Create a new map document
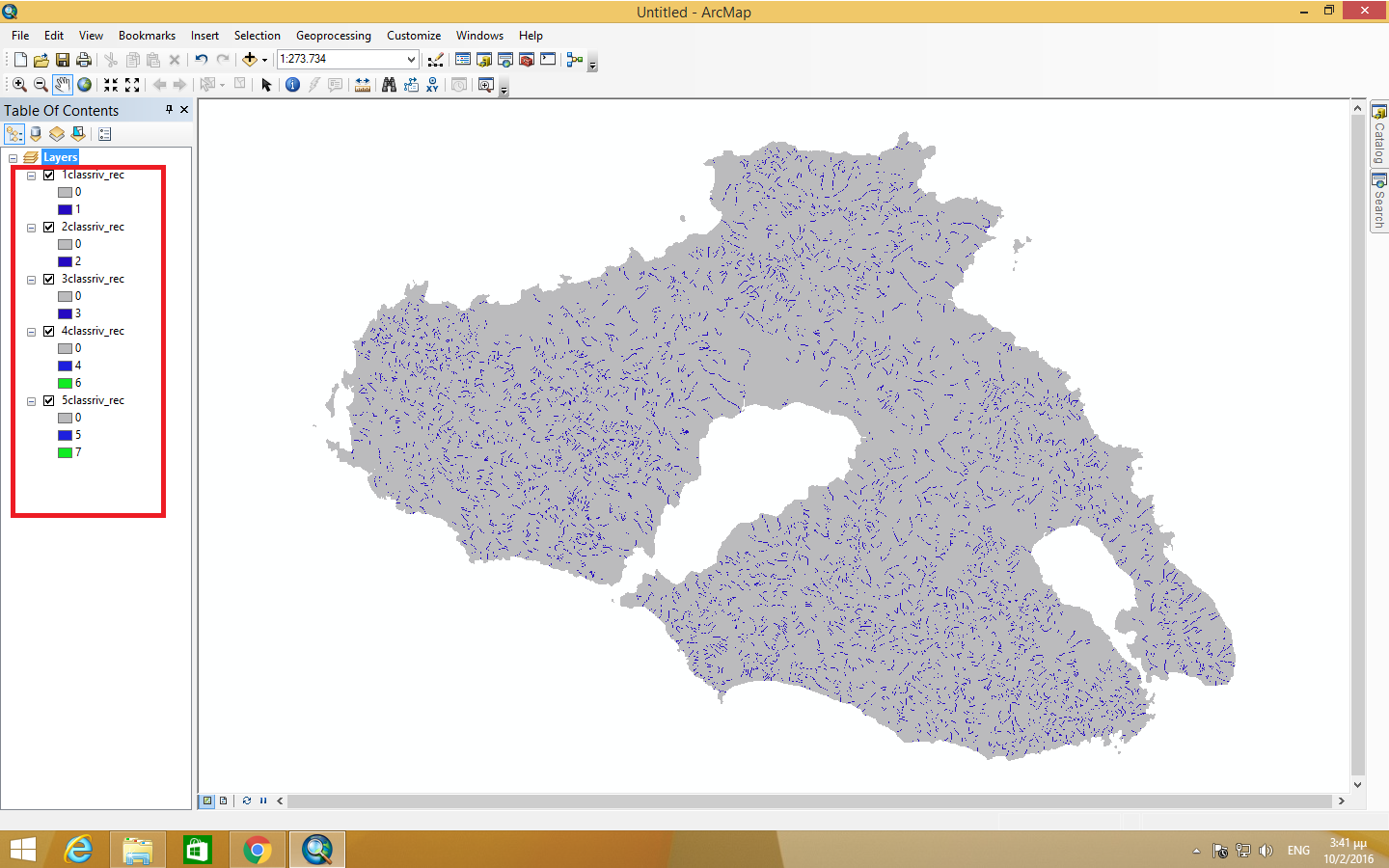 click(x=20, y=60)
